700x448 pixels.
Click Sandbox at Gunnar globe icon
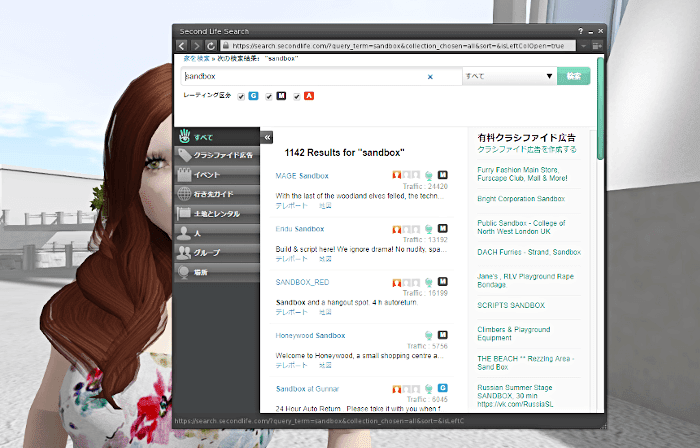[429, 388]
